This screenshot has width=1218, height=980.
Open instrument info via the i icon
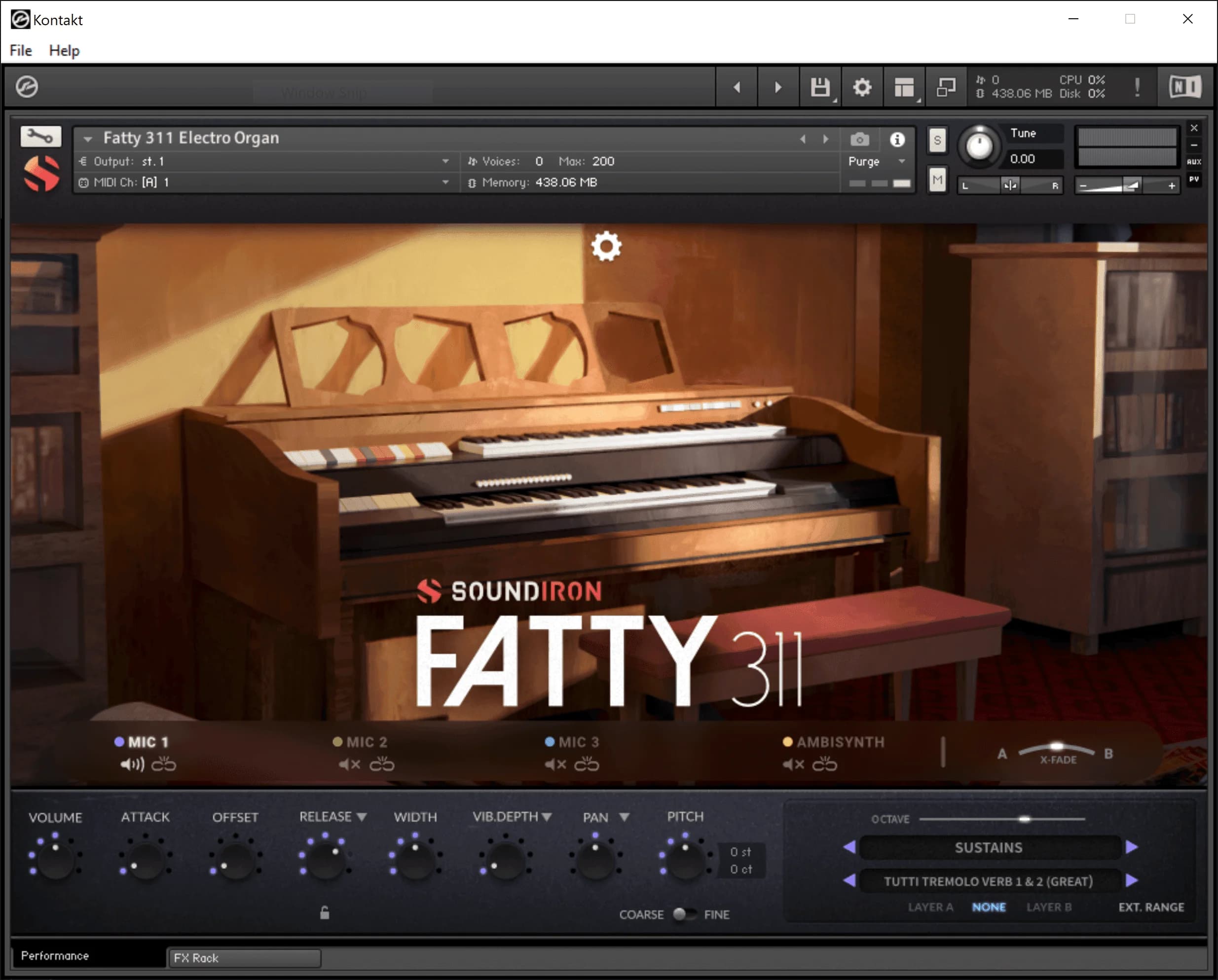point(898,140)
